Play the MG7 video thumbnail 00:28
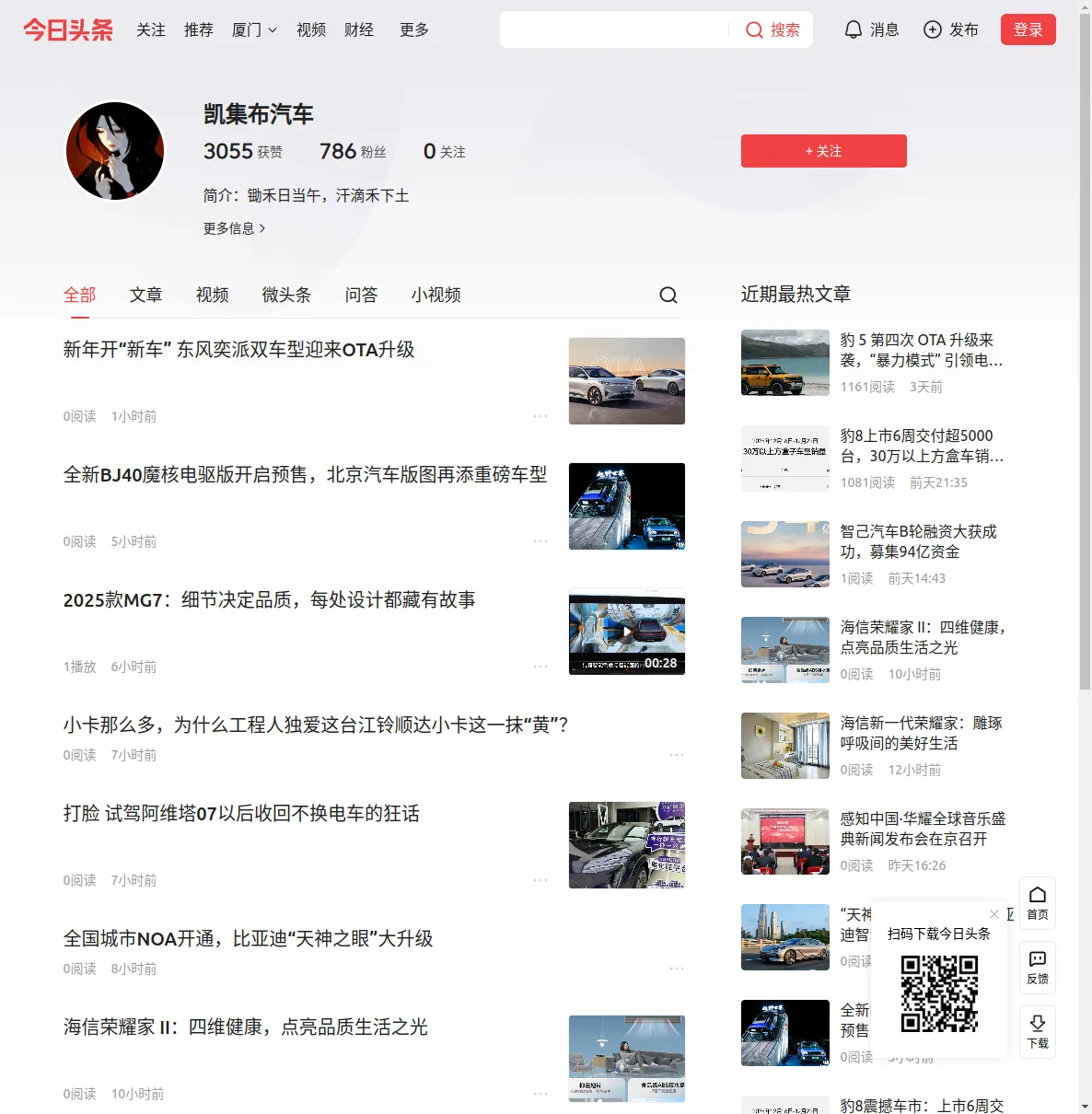The height and width of the screenshot is (1114, 1092). click(x=627, y=632)
